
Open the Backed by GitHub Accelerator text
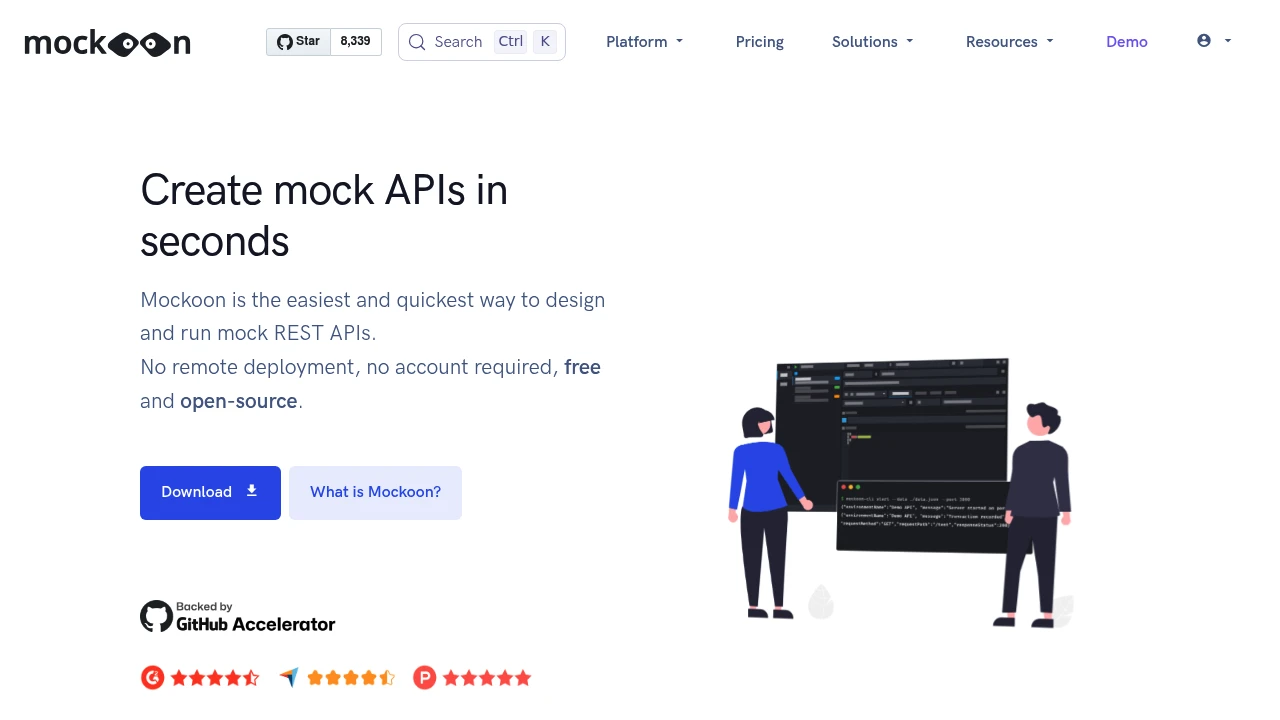(255, 616)
